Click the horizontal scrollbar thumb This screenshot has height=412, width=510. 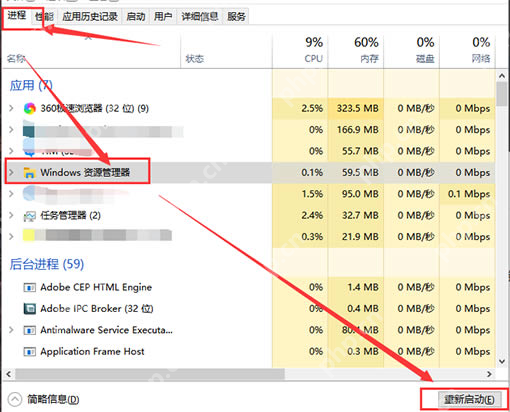(x=150, y=374)
